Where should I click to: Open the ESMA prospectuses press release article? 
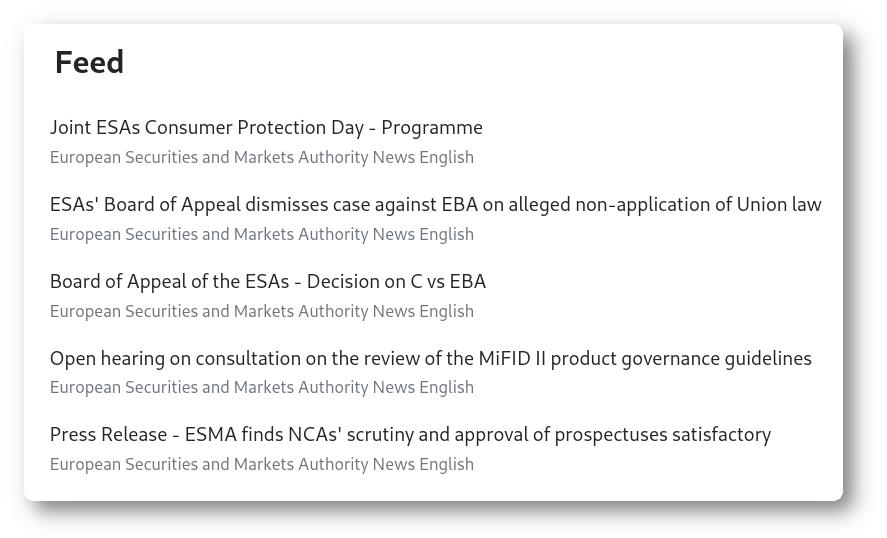pos(410,435)
